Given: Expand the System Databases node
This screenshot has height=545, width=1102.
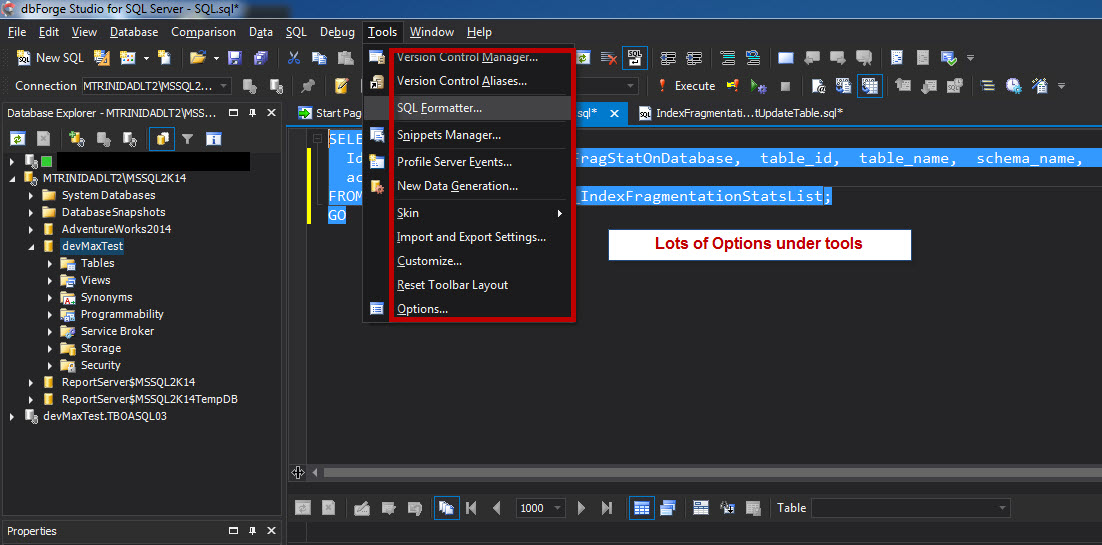Looking at the screenshot, I should (31, 195).
